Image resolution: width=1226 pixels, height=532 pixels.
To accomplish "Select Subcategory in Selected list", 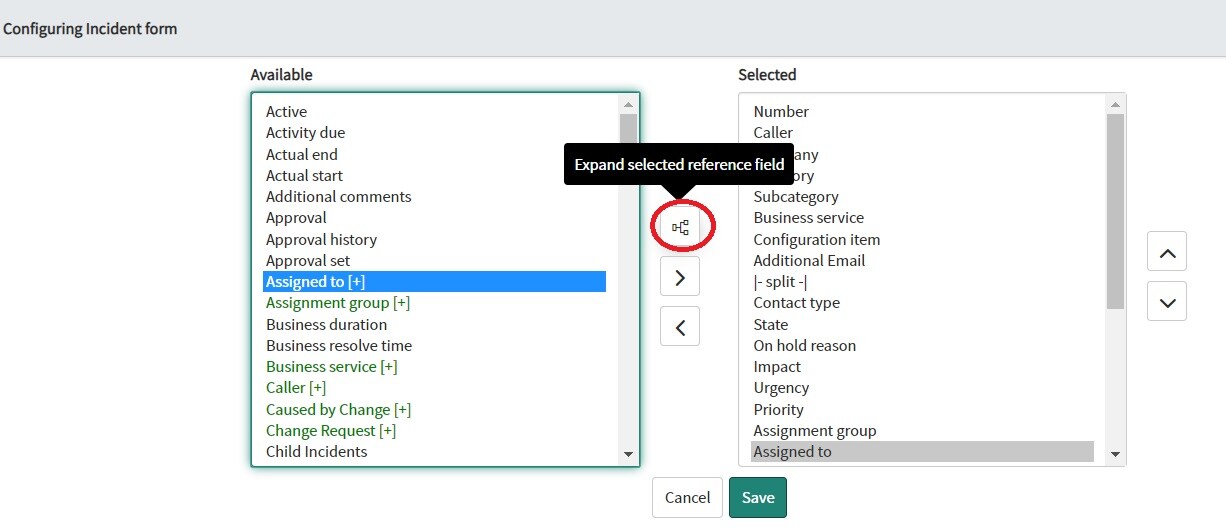I will click(922, 197).
